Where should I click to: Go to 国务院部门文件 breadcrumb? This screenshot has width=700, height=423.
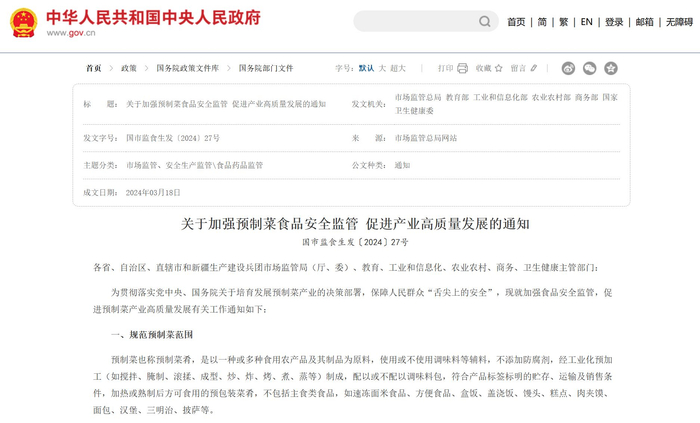(266, 68)
